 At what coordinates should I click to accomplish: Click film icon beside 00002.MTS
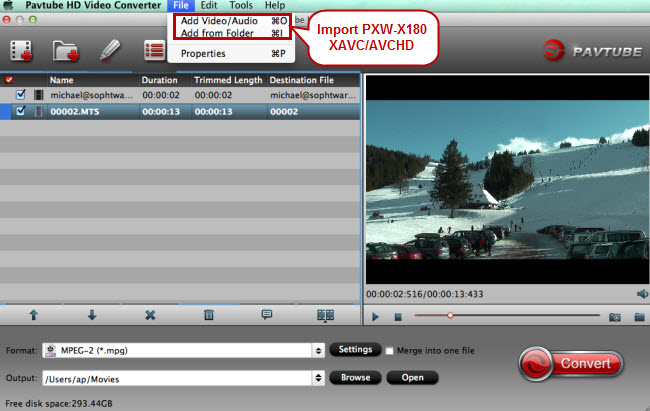click(39, 112)
